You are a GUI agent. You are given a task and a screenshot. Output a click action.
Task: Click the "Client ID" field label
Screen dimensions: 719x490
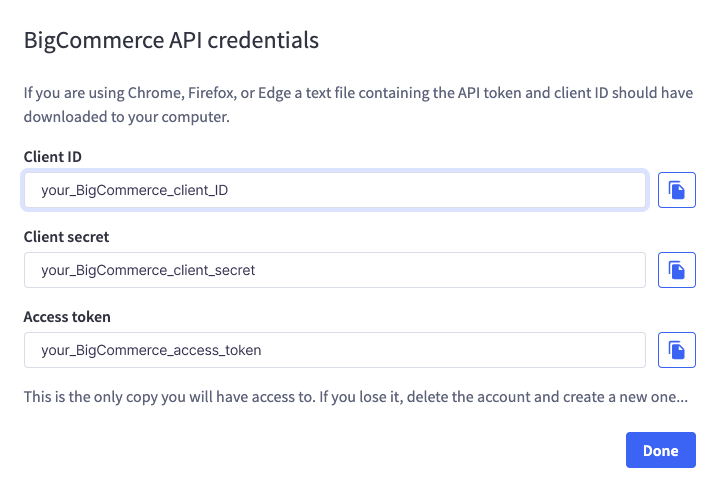pyautogui.click(x=53, y=157)
